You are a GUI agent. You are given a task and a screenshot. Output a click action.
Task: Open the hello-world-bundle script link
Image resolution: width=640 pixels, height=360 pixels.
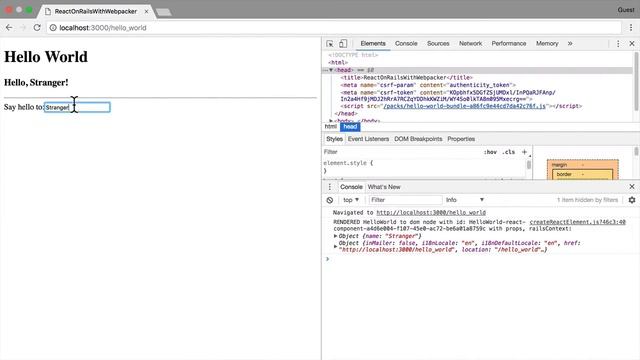pos(464,106)
